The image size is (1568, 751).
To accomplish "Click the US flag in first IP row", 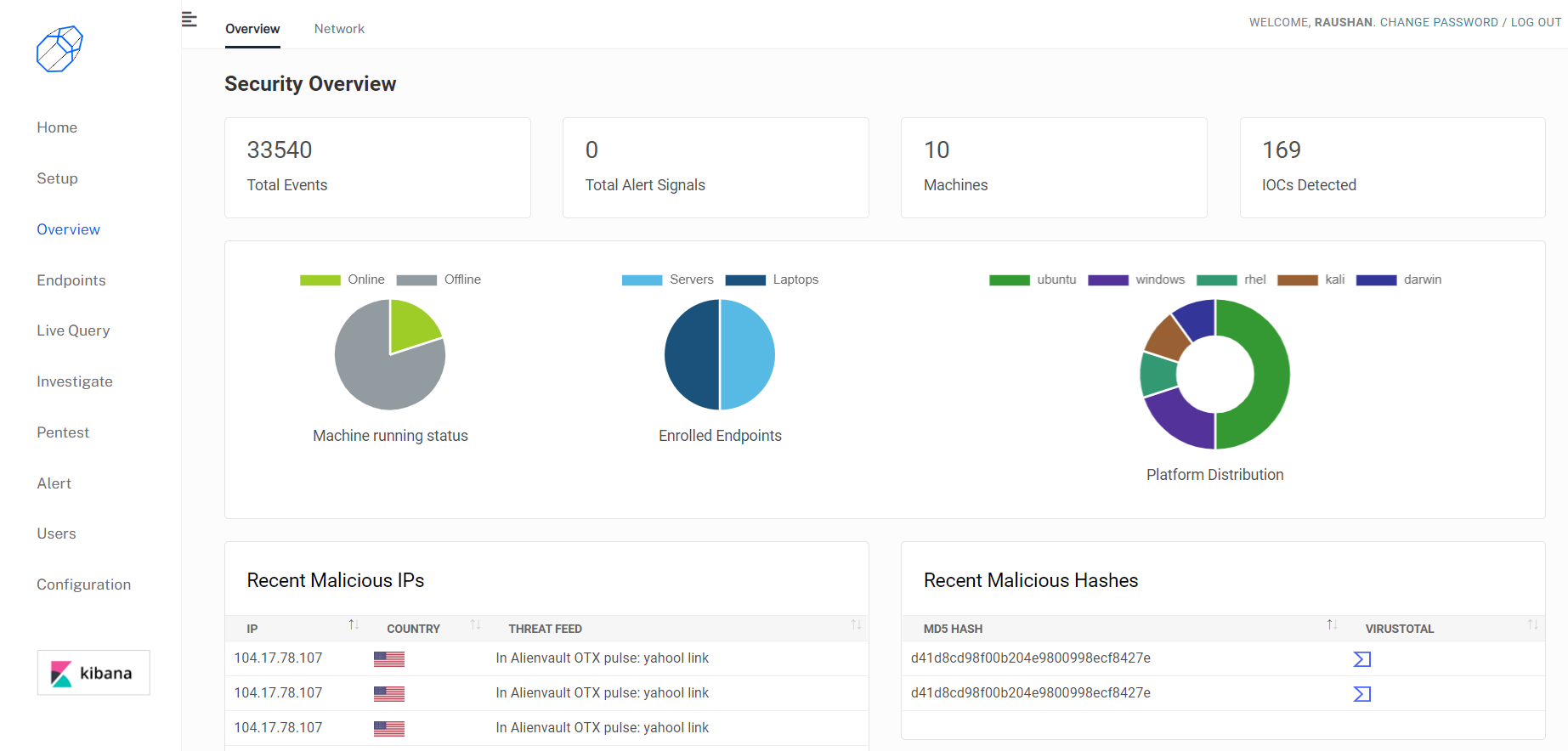I will 388,659.
